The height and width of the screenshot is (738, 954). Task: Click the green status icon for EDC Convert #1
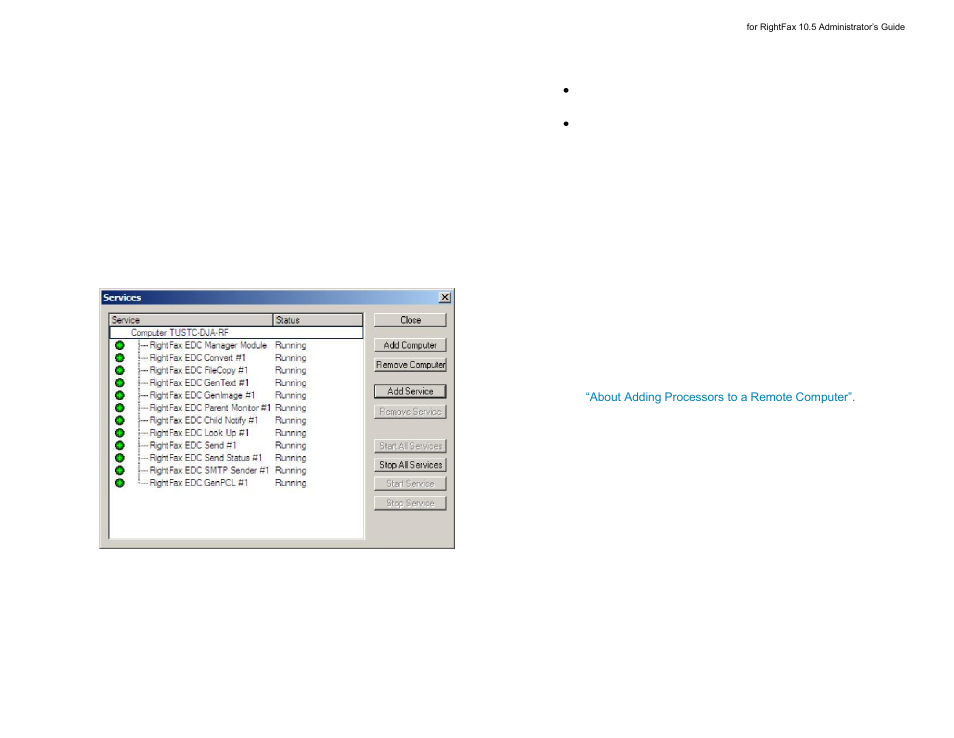tap(120, 358)
